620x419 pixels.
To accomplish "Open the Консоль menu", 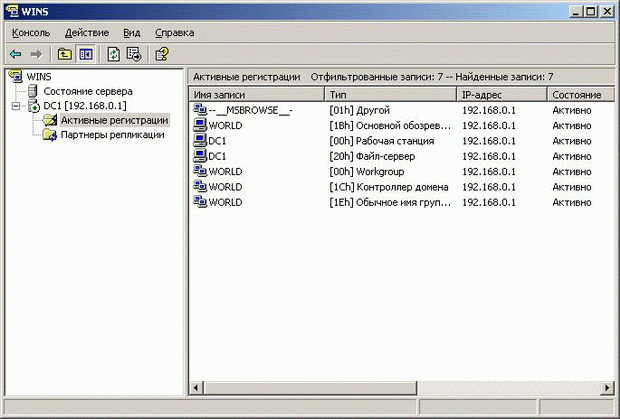I will pos(31,33).
